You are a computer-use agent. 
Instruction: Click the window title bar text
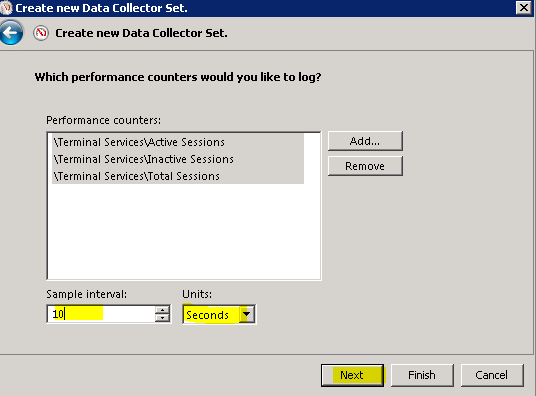click(x=101, y=8)
